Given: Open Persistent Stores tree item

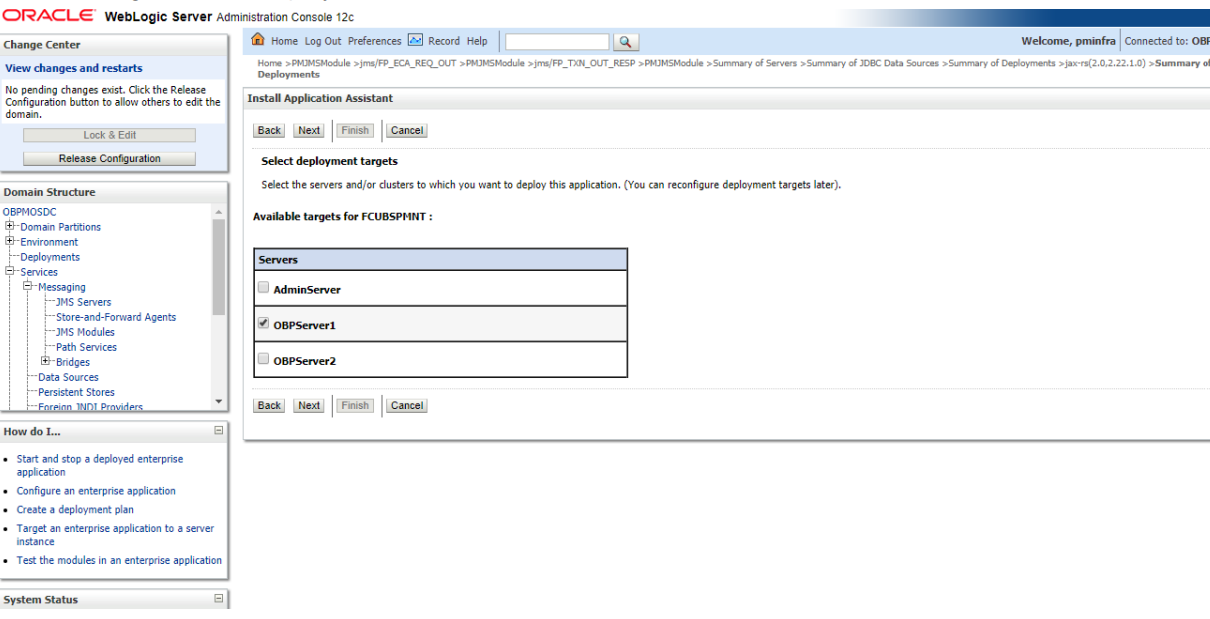Looking at the screenshot, I should point(76,392).
